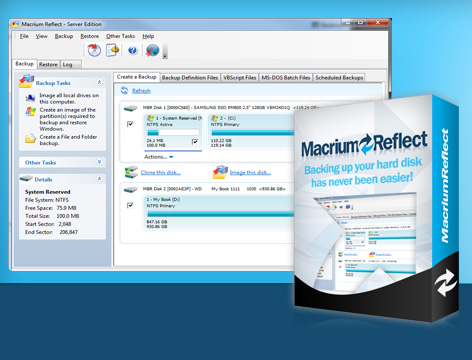The width and height of the screenshot is (472, 360).
Task: Click the Free Space 75.9 MB value
Action: pos(66,208)
